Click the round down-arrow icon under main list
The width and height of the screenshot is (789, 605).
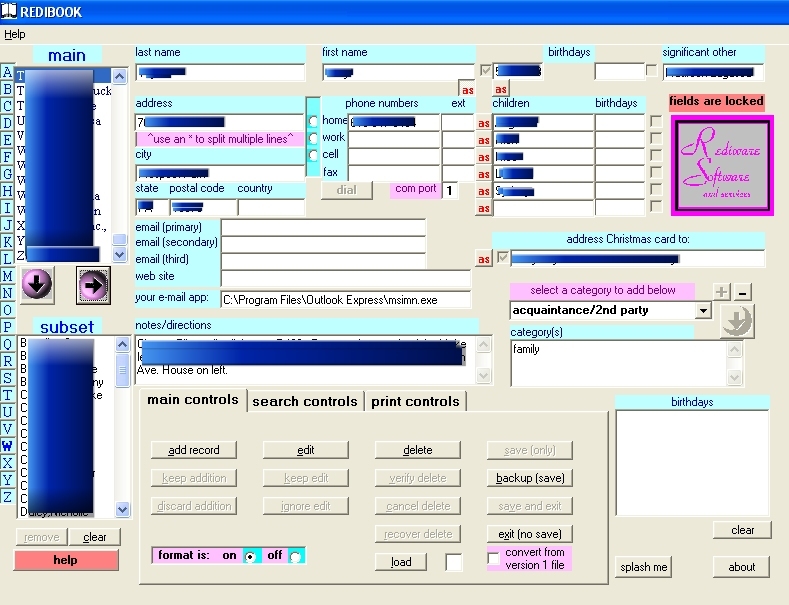click(x=37, y=285)
